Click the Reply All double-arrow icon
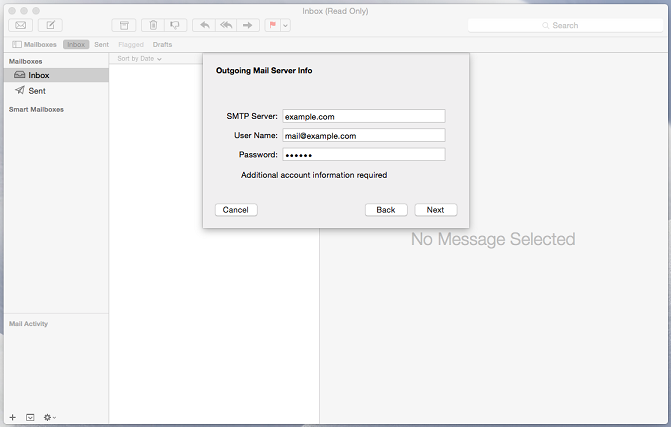The width and height of the screenshot is (671, 427). (226, 25)
